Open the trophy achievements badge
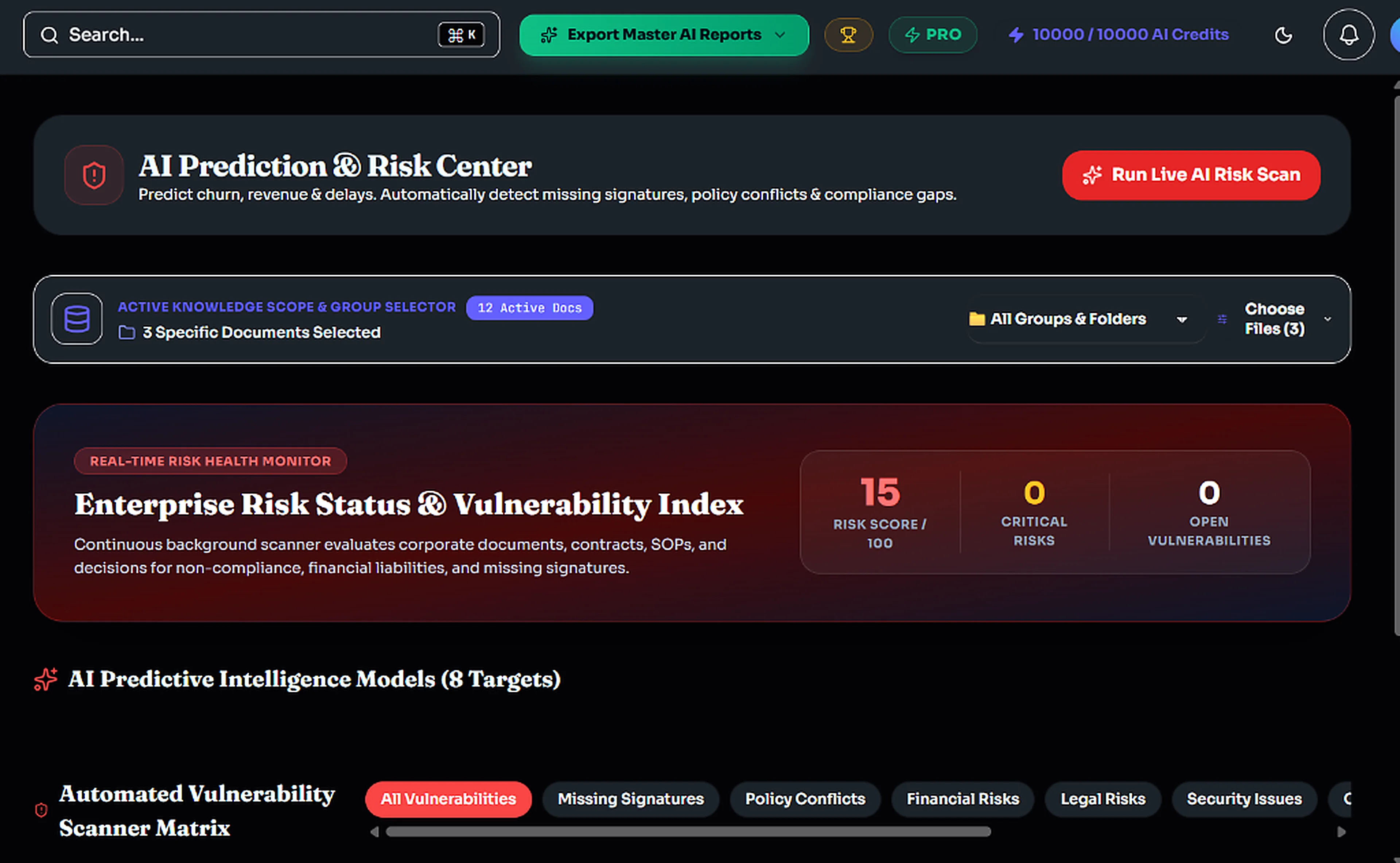This screenshot has height=863, width=1400. [x=848, y=35]
